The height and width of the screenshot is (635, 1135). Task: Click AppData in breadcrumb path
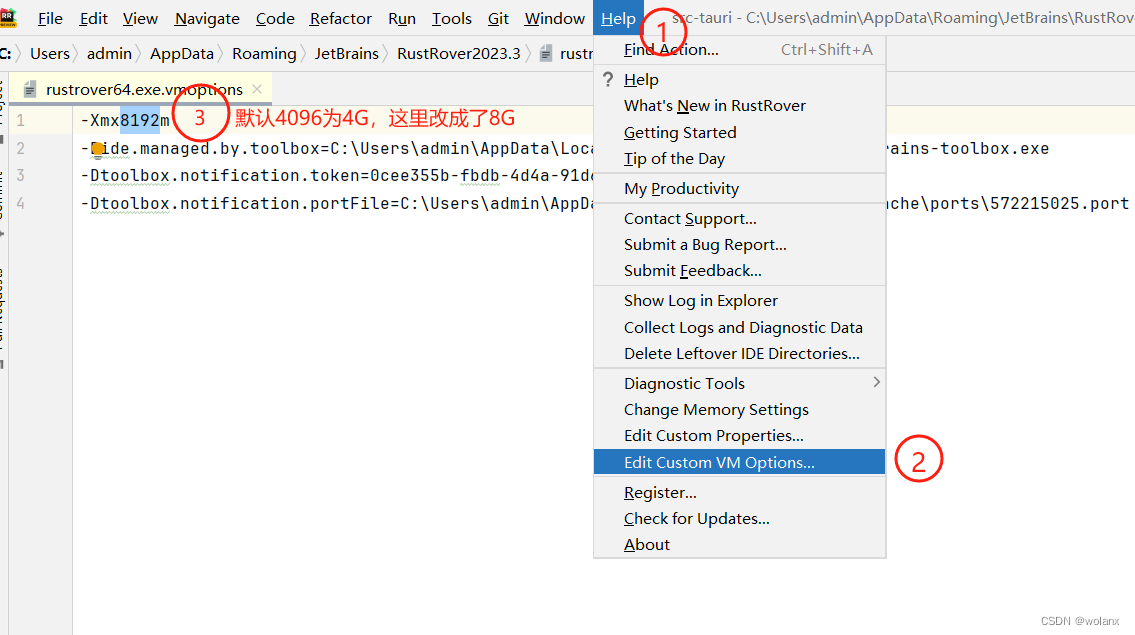tap(182, 54)
